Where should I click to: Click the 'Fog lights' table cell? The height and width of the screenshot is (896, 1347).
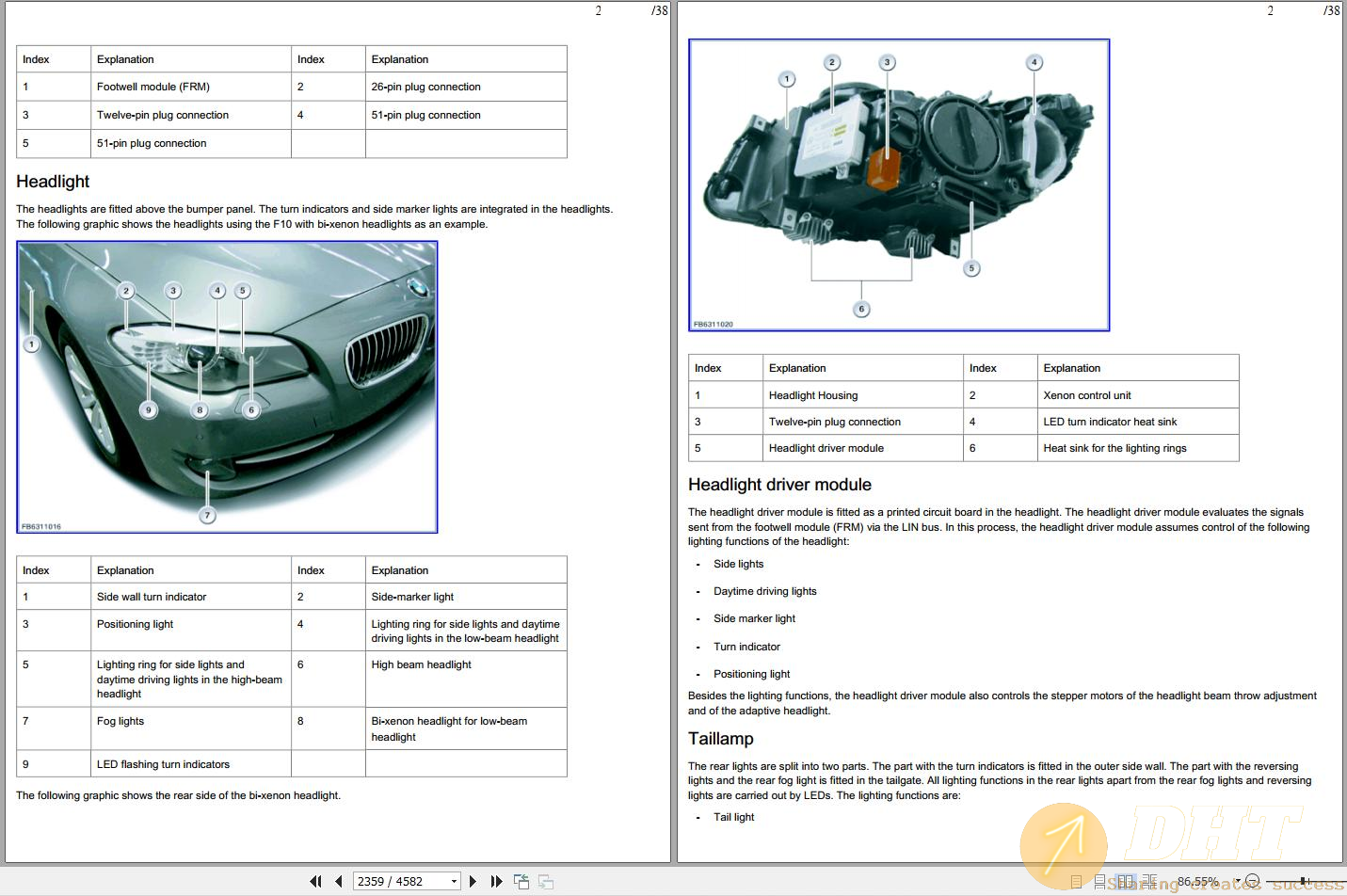click(191, 728)
